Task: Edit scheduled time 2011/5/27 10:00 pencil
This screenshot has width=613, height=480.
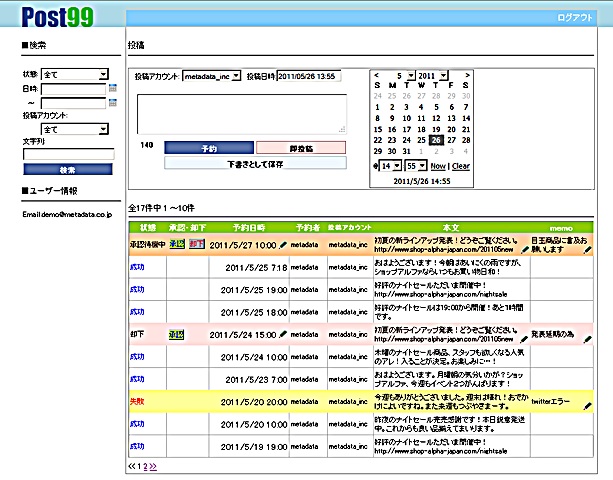Action: pos(284,243)
